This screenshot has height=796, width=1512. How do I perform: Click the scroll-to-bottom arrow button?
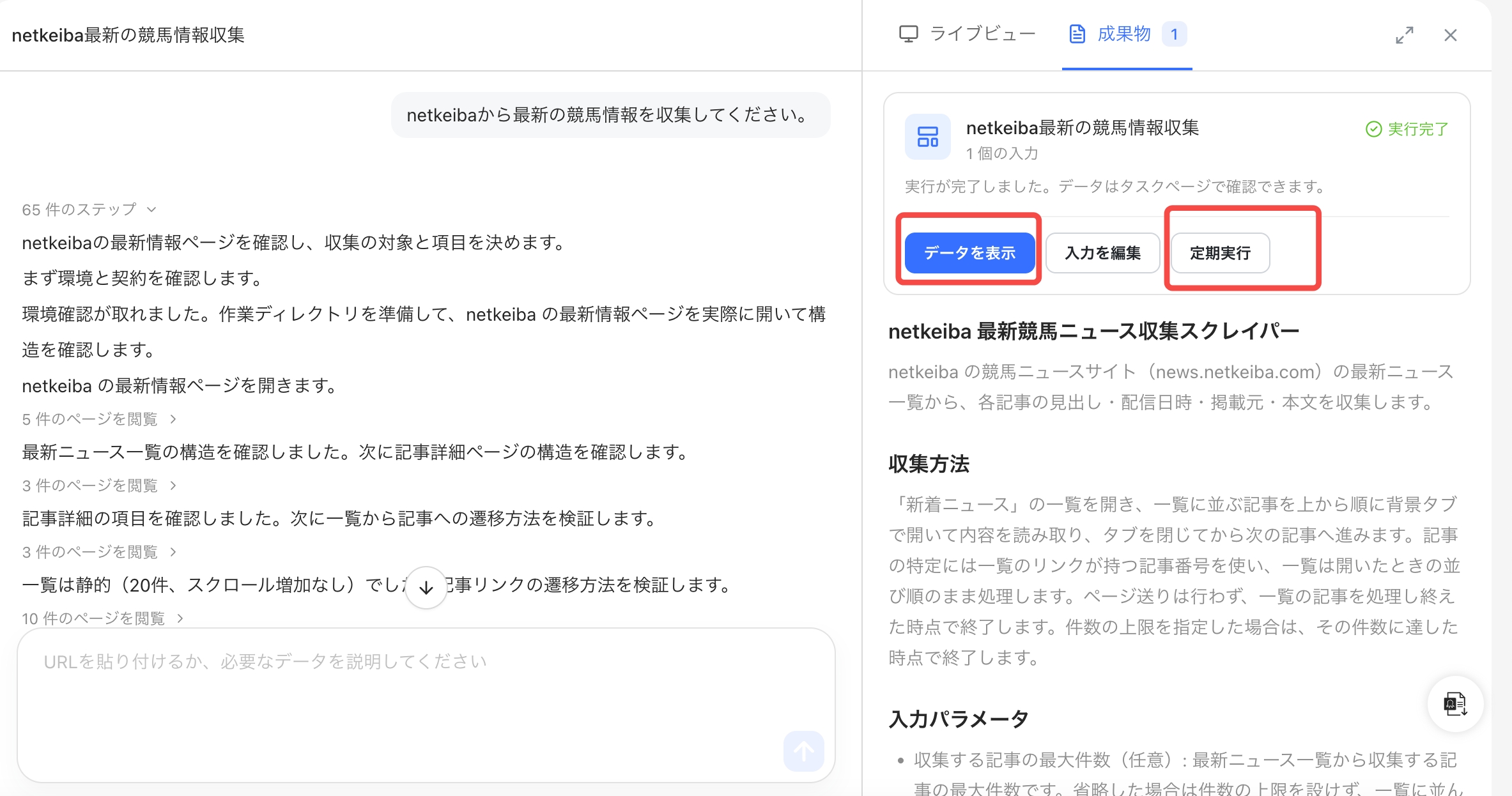(426, 588)
